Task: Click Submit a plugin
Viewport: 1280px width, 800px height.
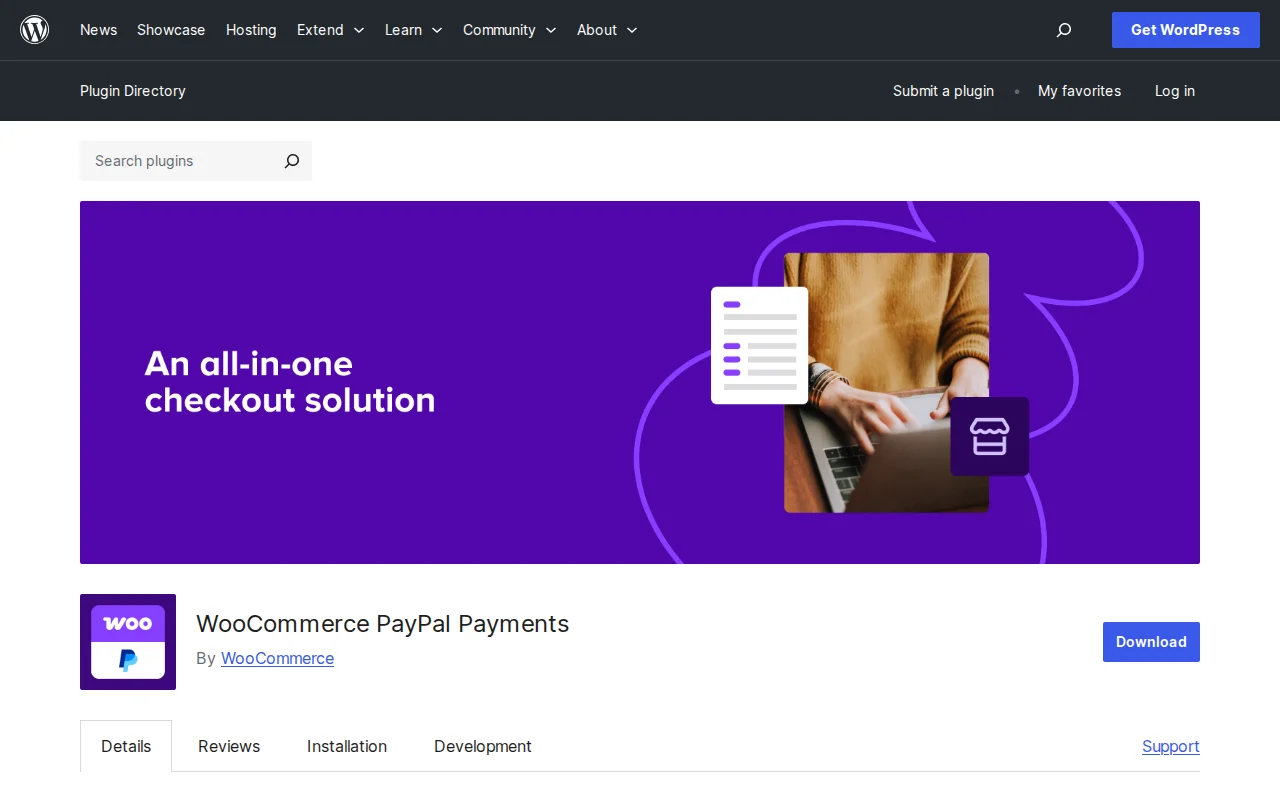Action: coord(943,91)
